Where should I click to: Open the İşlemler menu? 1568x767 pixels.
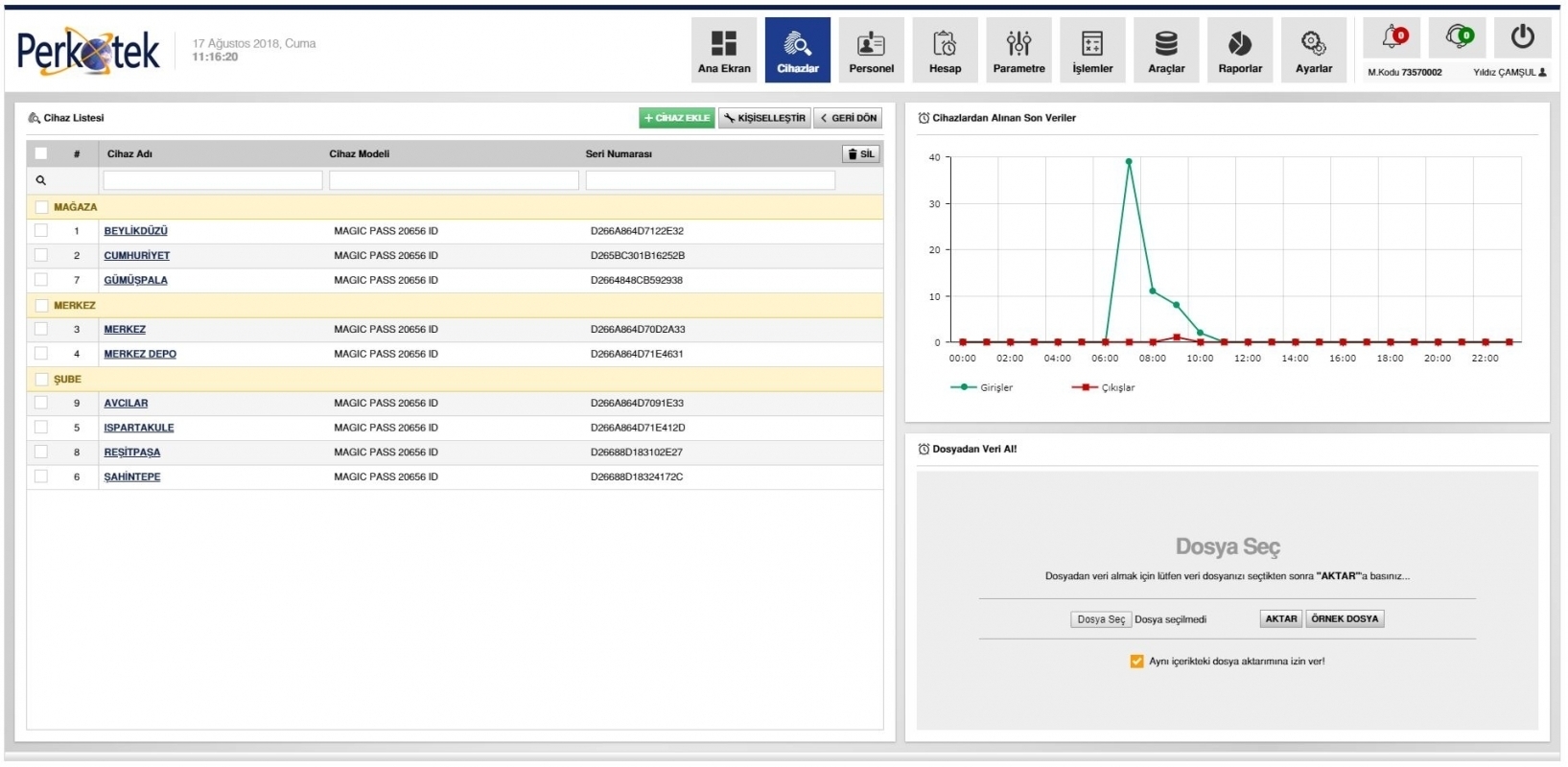pos(1092,50)
